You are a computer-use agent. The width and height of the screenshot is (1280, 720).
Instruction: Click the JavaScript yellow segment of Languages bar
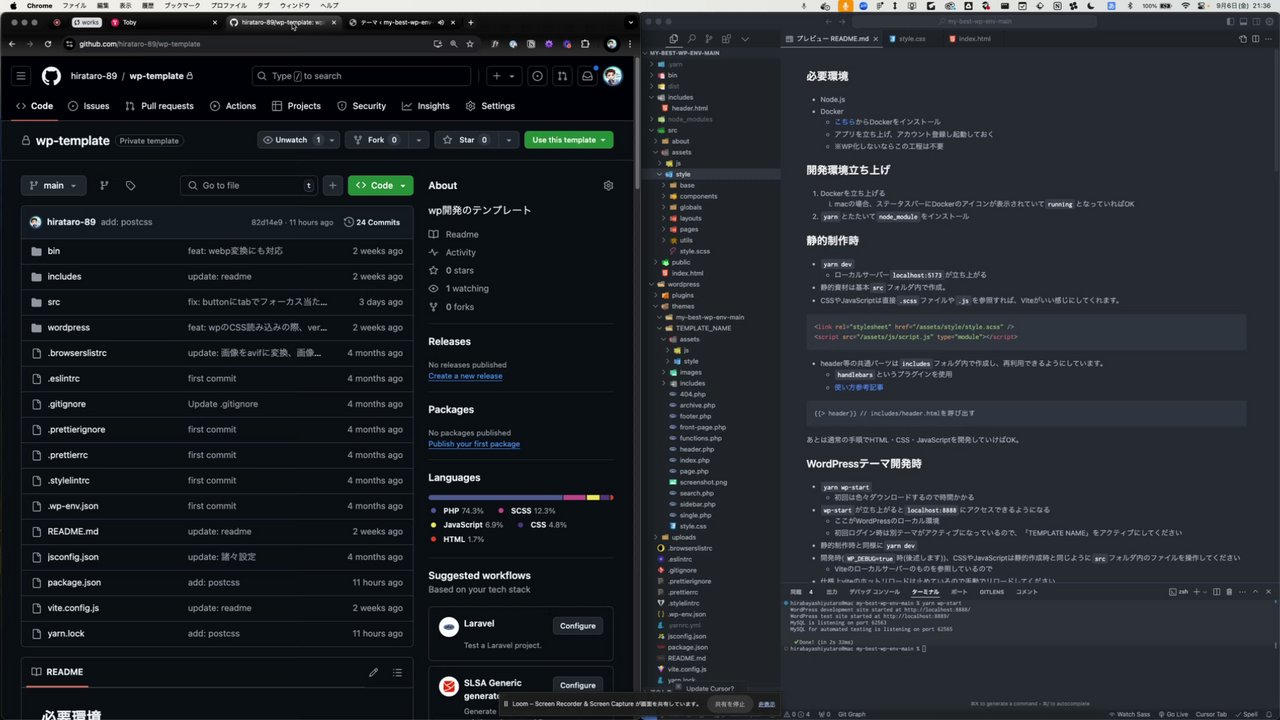tap(593, 497)
